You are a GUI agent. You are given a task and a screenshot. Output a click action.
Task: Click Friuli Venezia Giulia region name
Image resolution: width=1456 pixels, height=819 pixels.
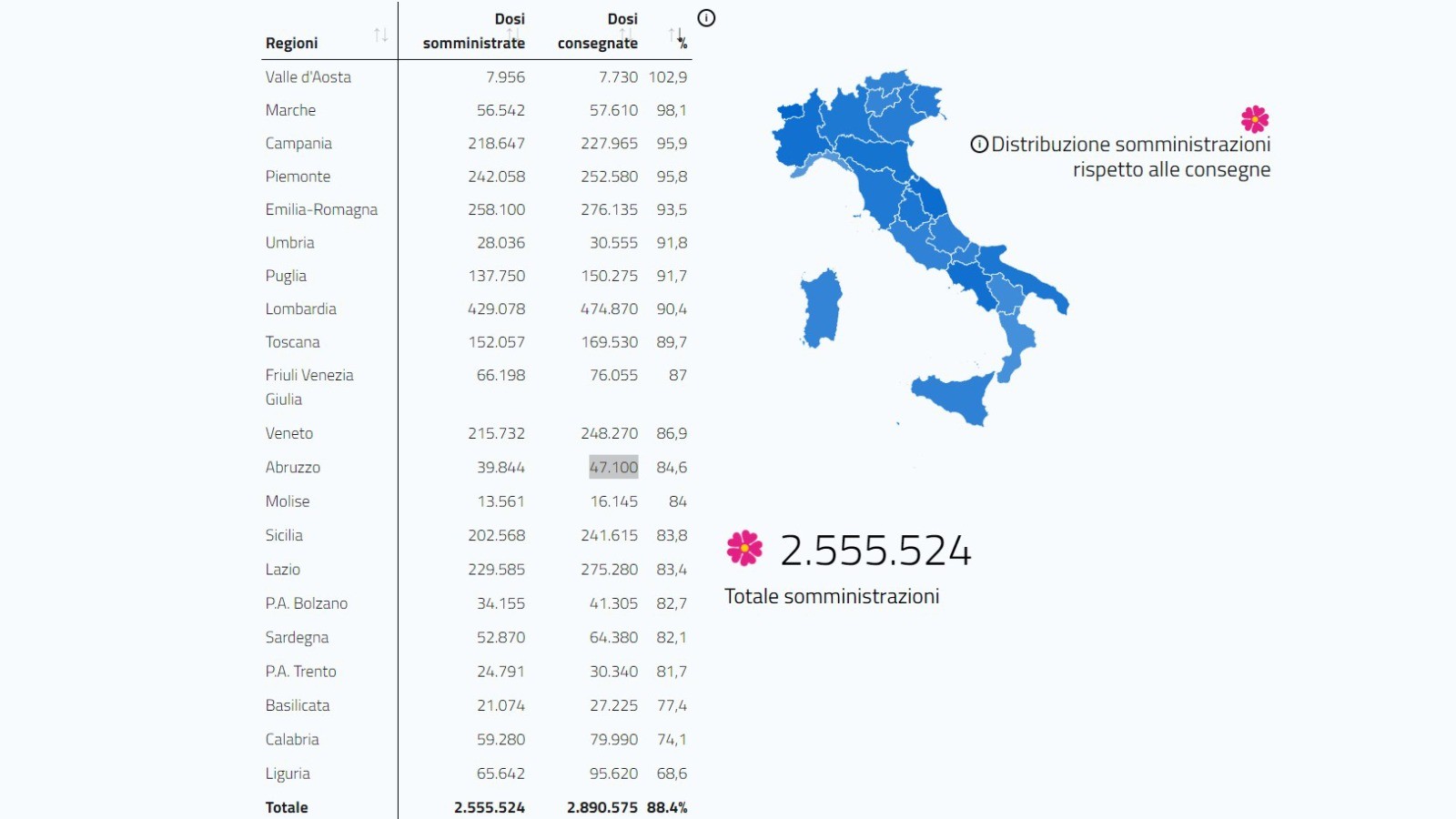(309, 387)
